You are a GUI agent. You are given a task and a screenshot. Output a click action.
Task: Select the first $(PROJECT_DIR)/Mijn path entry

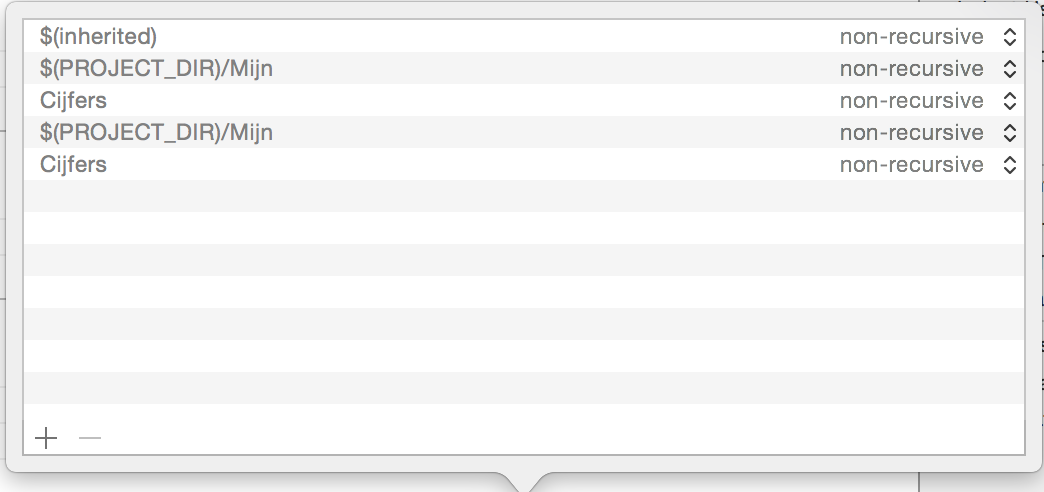[x=156, y=69]
